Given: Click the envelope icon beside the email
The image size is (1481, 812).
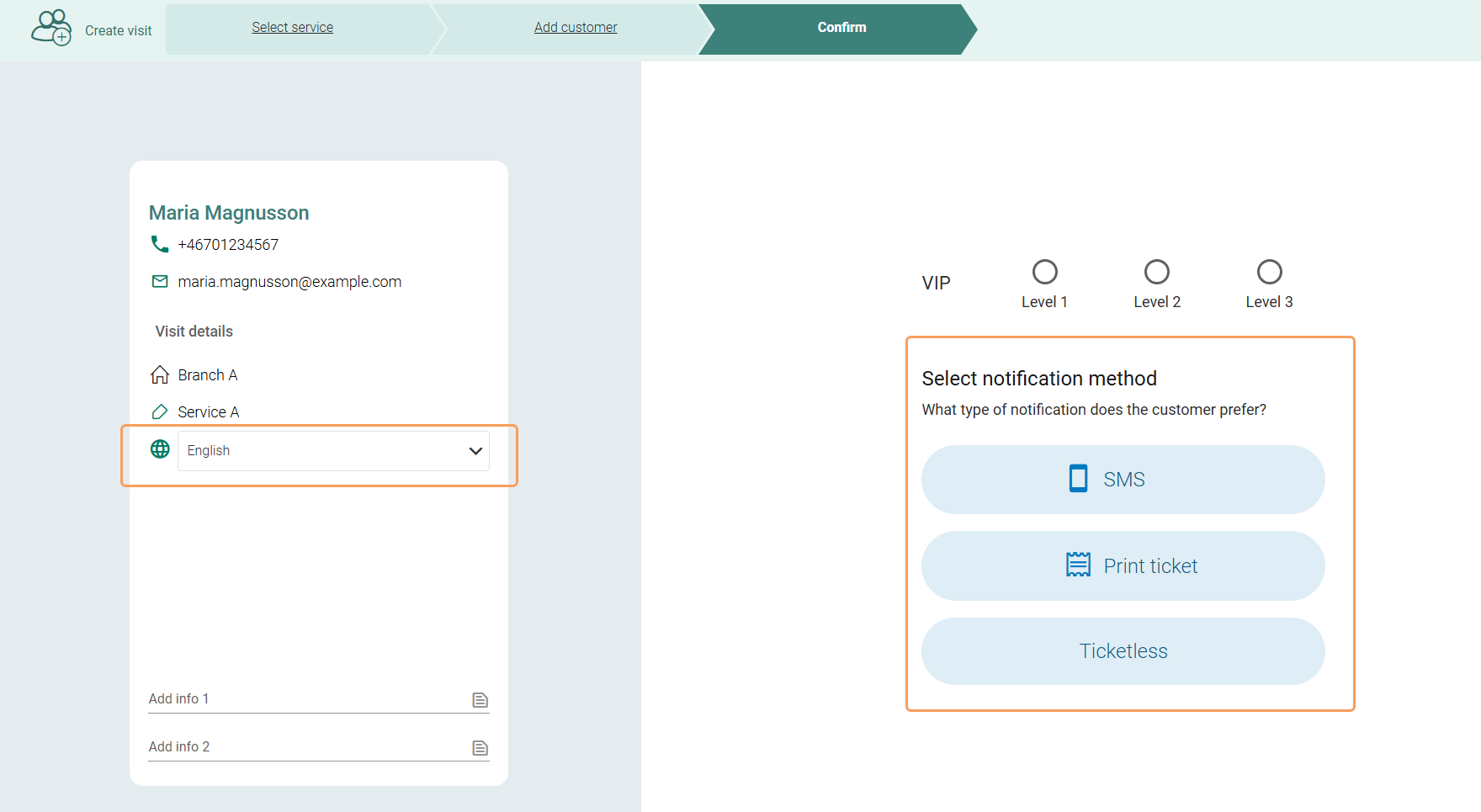Looking at the screenshot, I should click(x=159, y=281).
